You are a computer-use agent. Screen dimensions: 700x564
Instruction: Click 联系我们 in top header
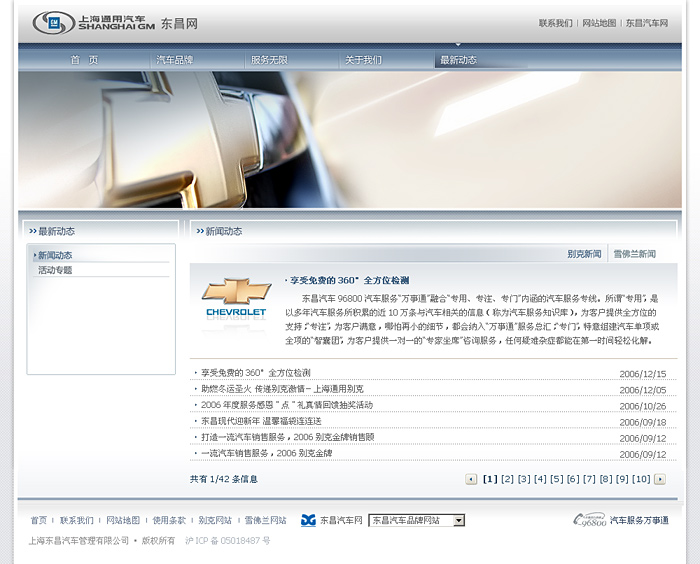pyautogui.click(x=555, y=23)
